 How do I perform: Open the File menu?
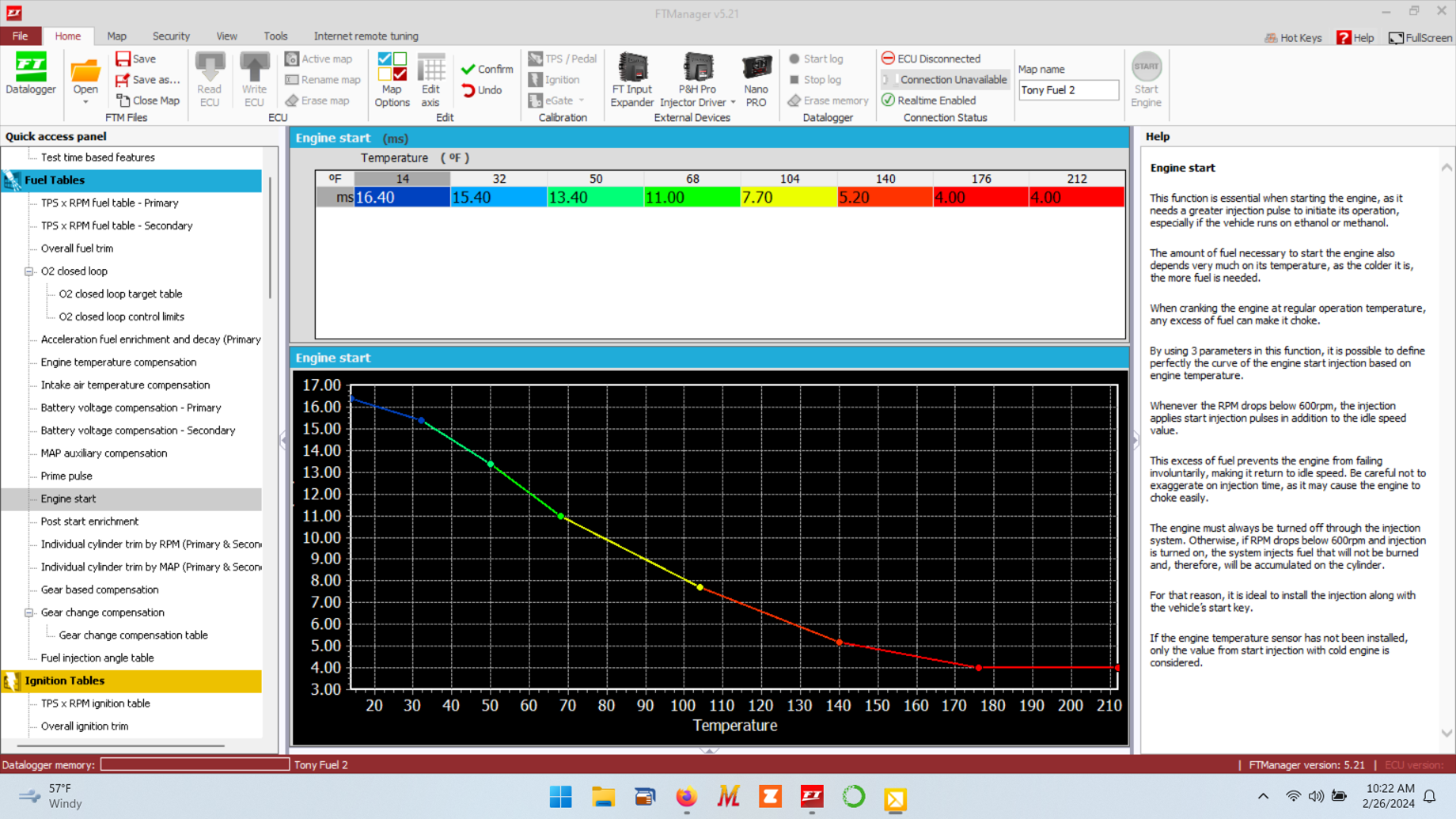click(20, 36)
